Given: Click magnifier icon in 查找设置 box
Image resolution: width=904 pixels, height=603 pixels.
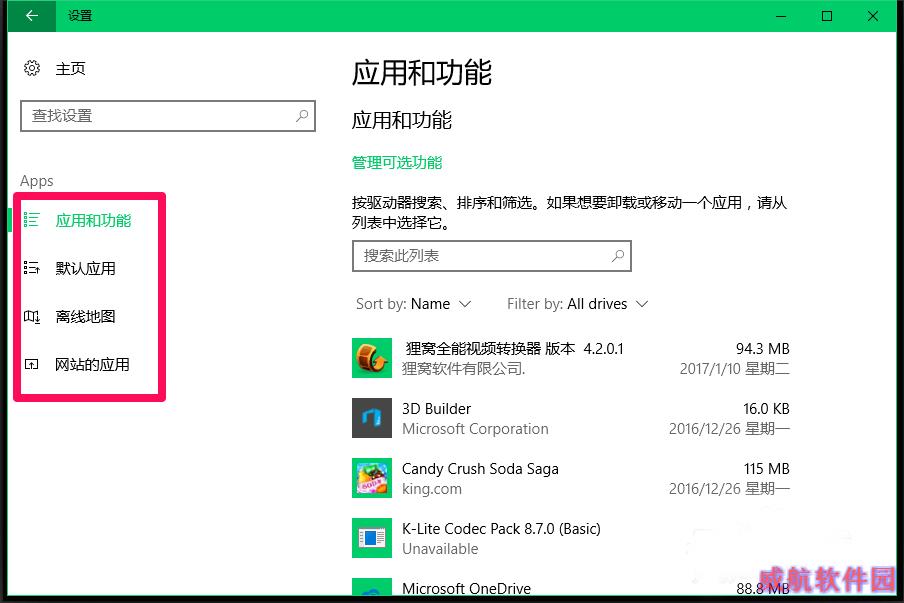Looking at the screenshot, I should 302,116.
